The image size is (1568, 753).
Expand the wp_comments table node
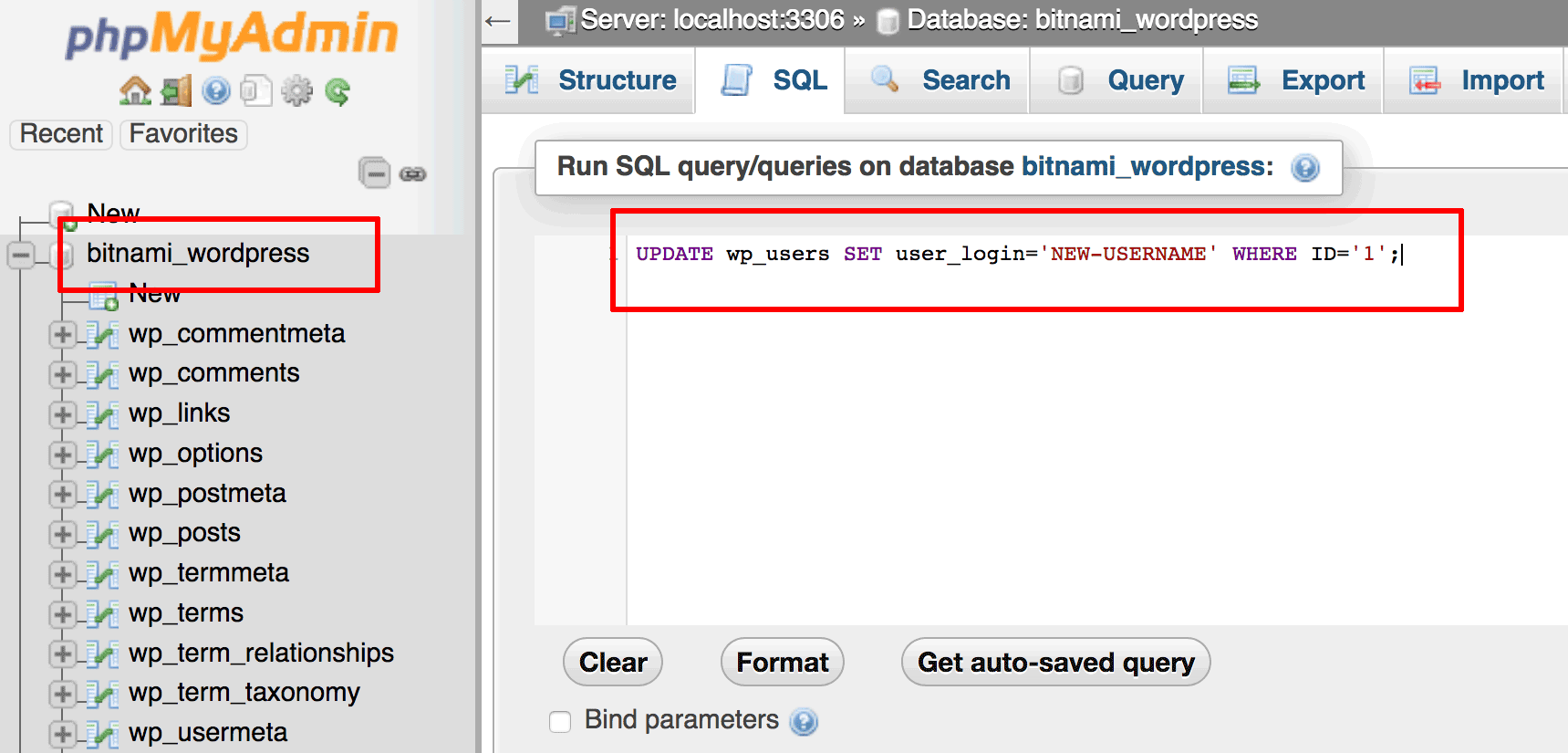pos(62,374)
